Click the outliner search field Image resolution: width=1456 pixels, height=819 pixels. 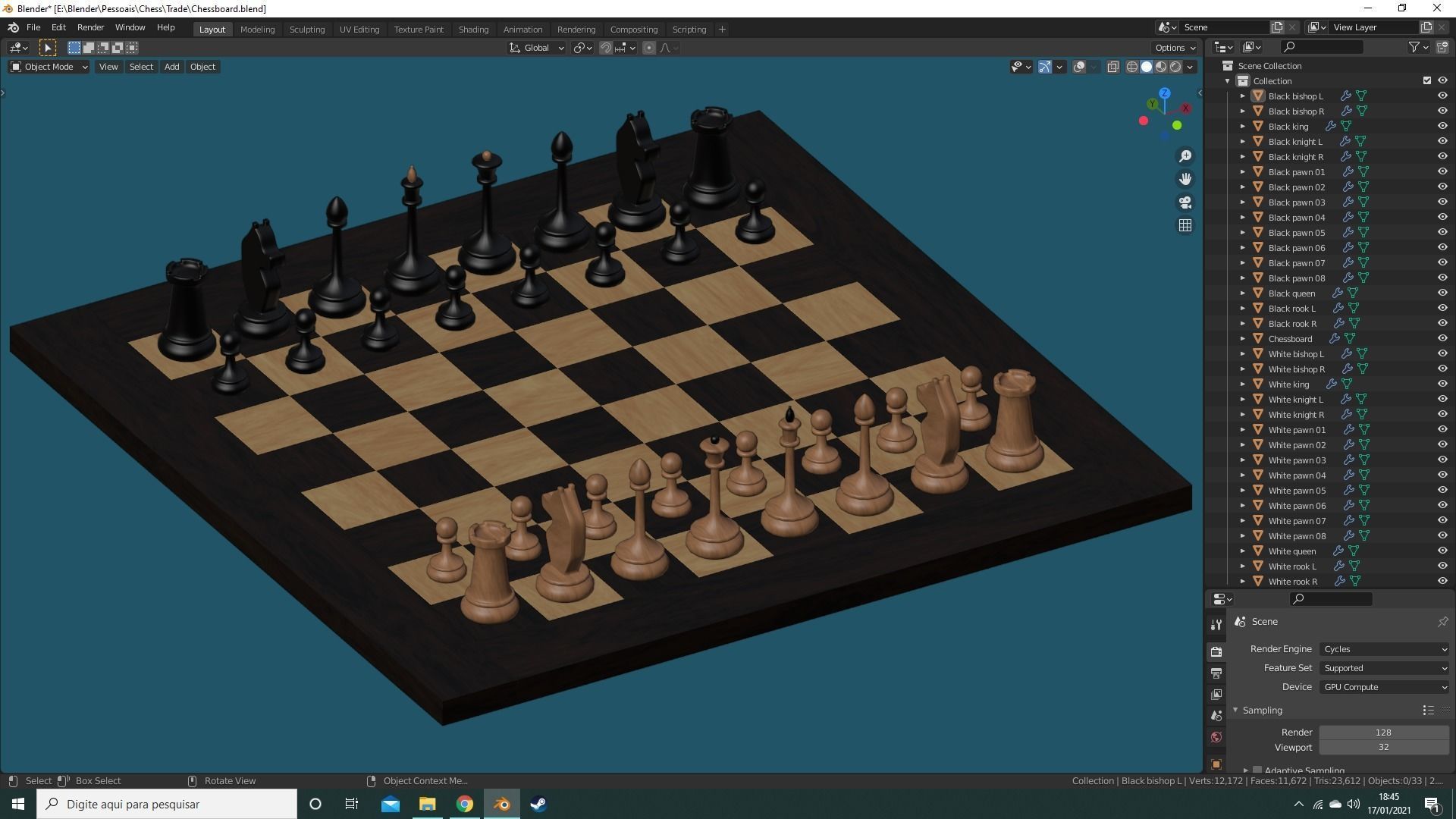(1322, 47)
